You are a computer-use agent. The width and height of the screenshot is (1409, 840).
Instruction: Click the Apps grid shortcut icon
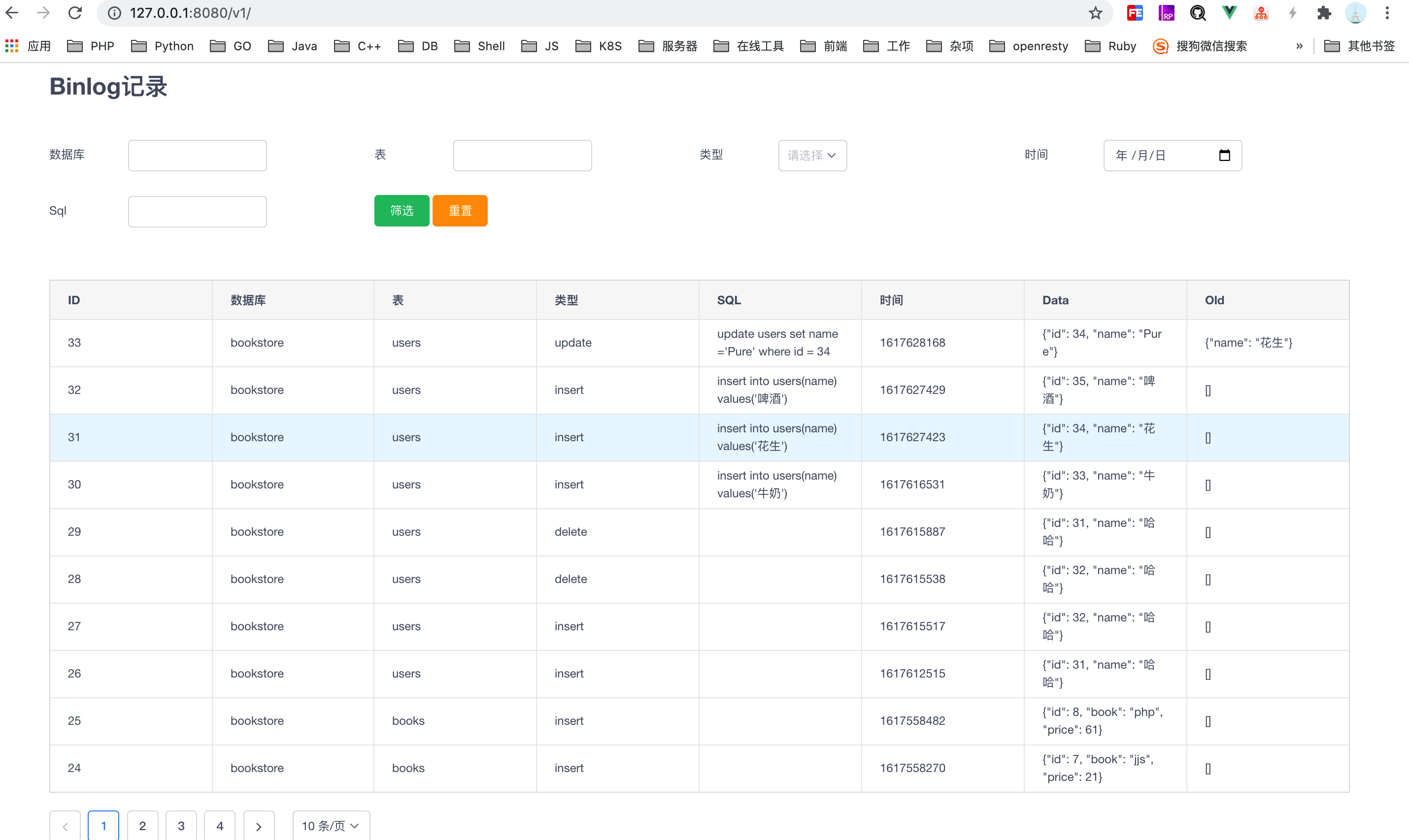coord(12,46)
